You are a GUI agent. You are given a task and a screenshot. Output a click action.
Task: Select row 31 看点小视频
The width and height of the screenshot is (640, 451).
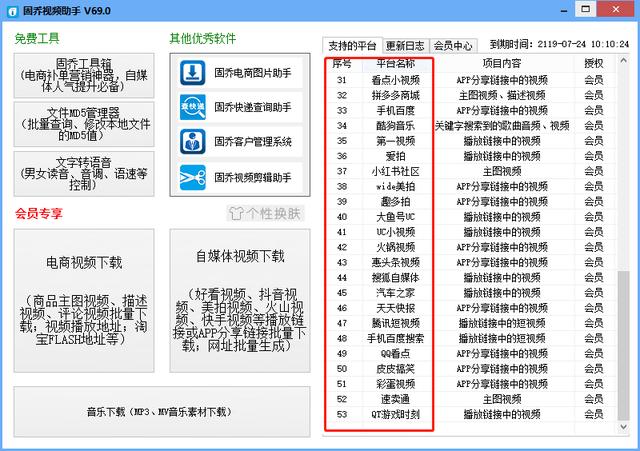pyautogui.click(x=471, y=80)
